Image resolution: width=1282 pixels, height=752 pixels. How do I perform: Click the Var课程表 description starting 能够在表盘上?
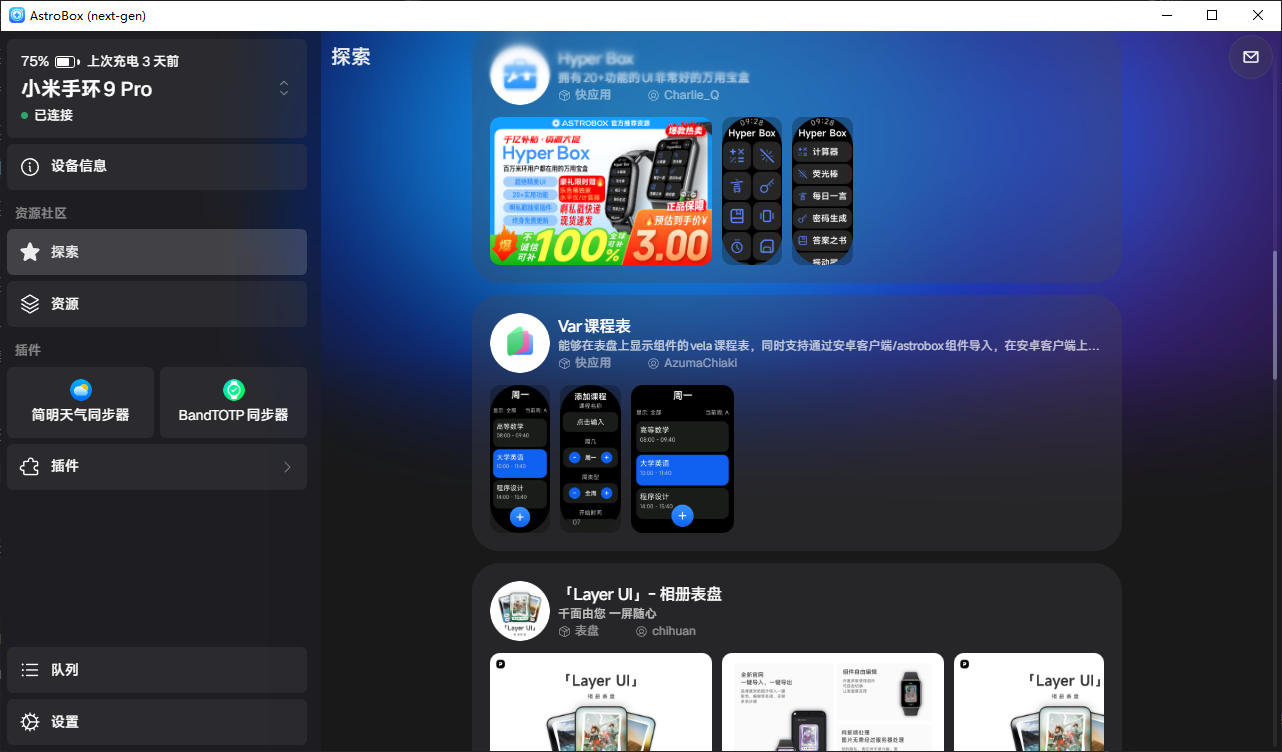click(829, 346)
